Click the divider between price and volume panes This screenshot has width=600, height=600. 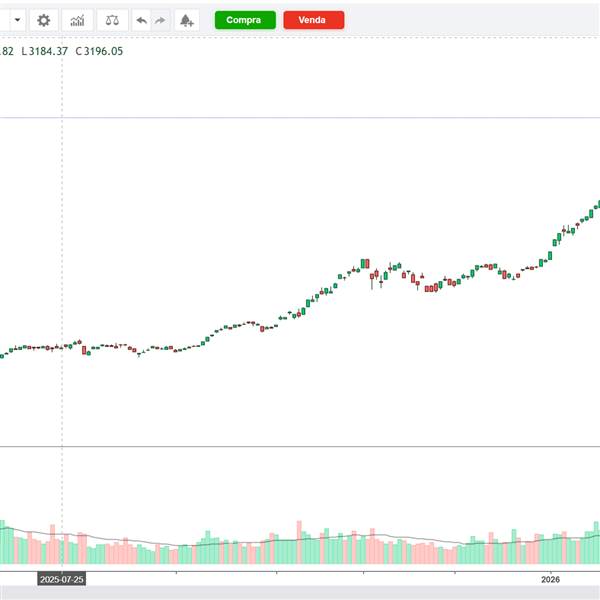click(300, 447)
